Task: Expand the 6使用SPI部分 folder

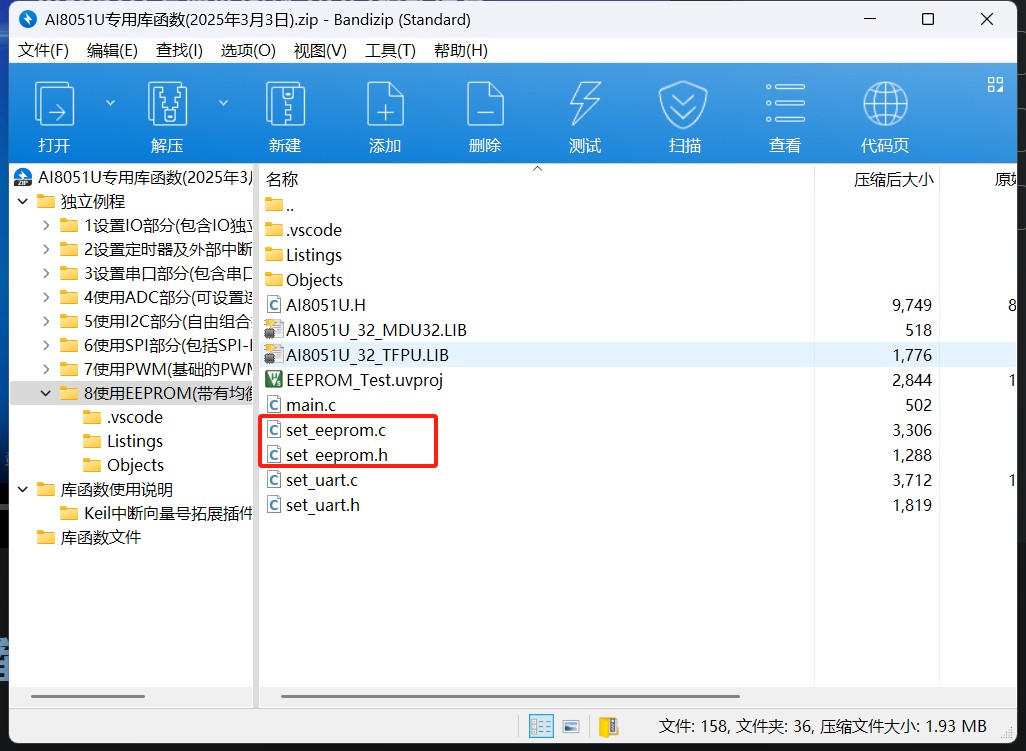Action: [46, 345]
